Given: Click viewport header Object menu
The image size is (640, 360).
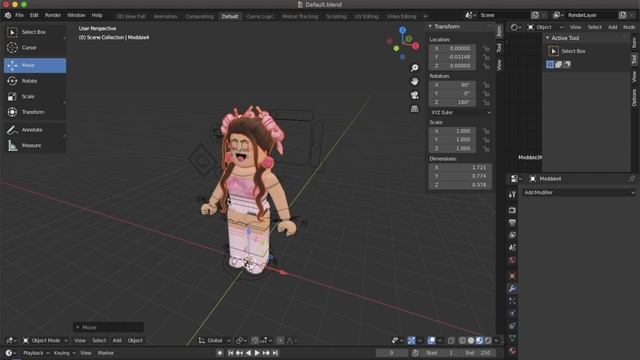Looking at the screenshot, I should (x=135, y=340).
